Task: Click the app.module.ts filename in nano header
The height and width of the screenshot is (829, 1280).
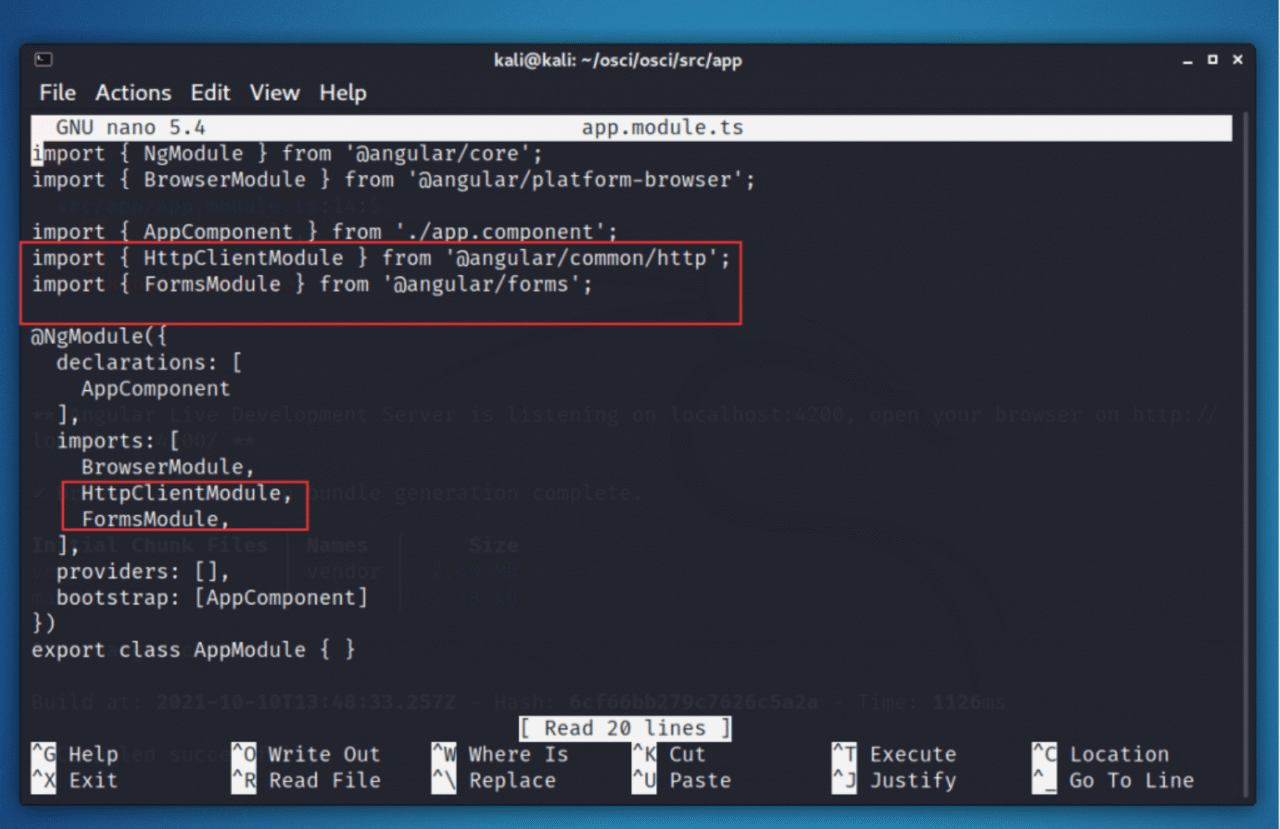Action: click(662, 128)
